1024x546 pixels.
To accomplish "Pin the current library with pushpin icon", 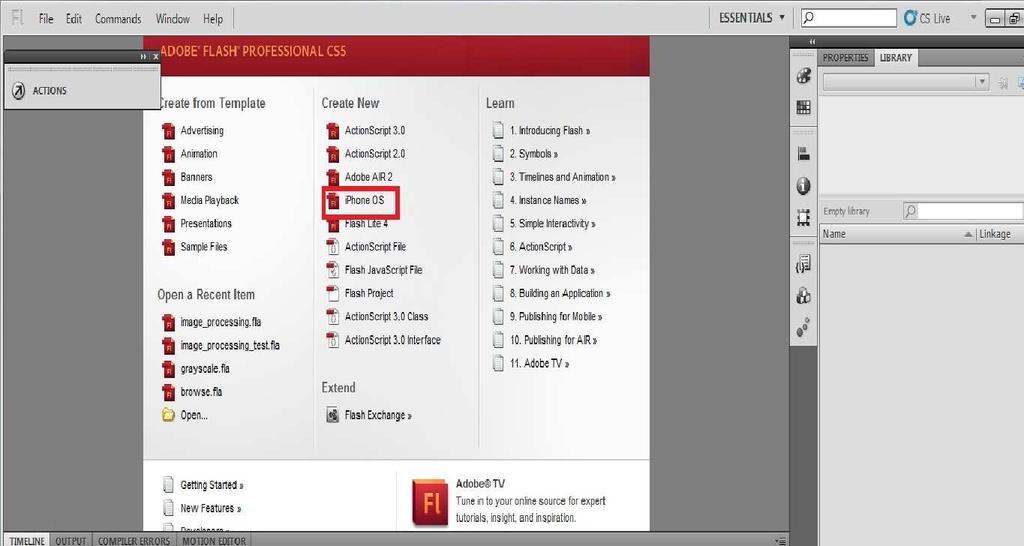I will coord(1004,82).
